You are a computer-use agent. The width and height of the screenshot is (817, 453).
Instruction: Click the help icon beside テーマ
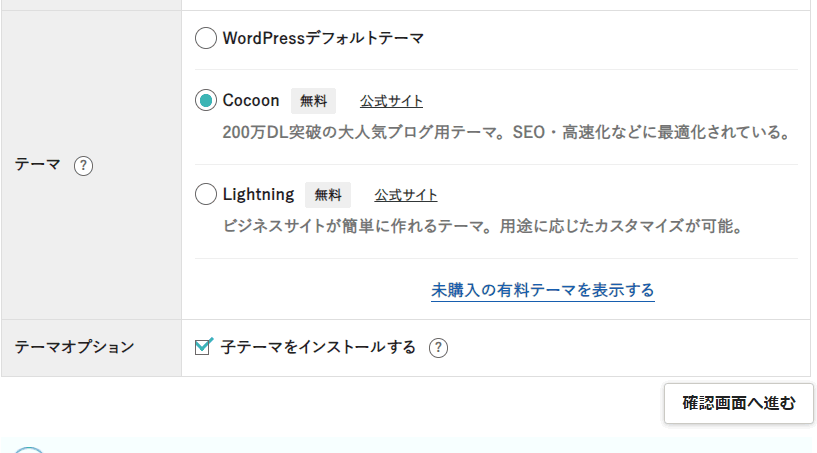tap(84, 165)
